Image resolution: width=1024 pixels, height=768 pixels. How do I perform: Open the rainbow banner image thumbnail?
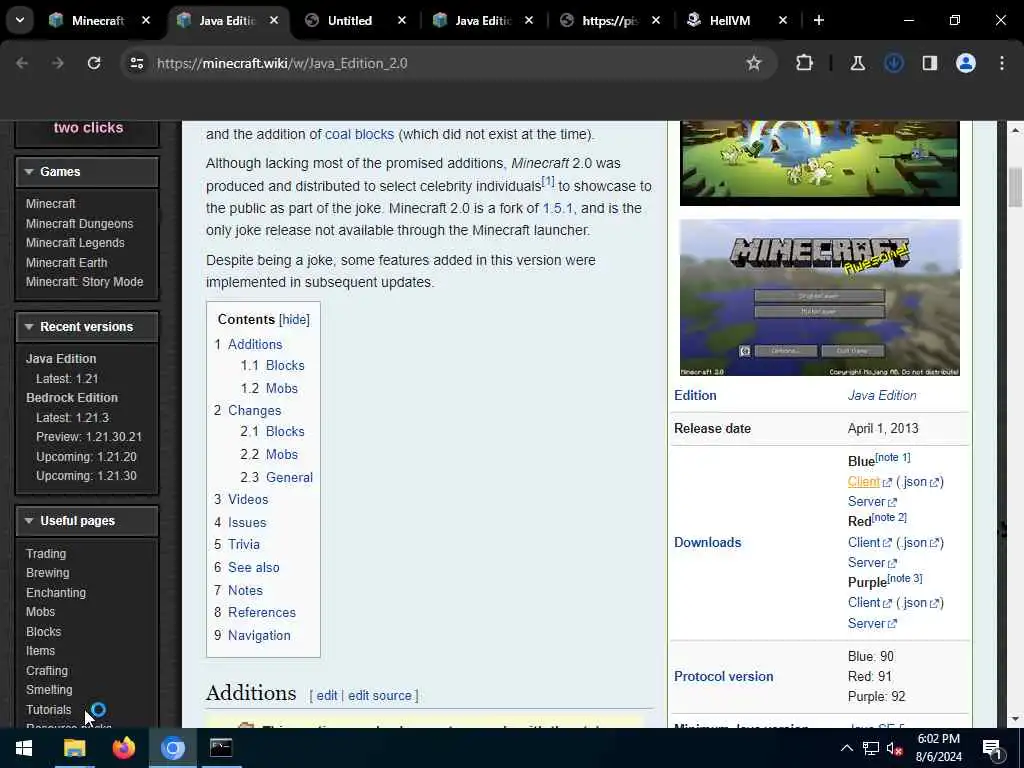820,163
